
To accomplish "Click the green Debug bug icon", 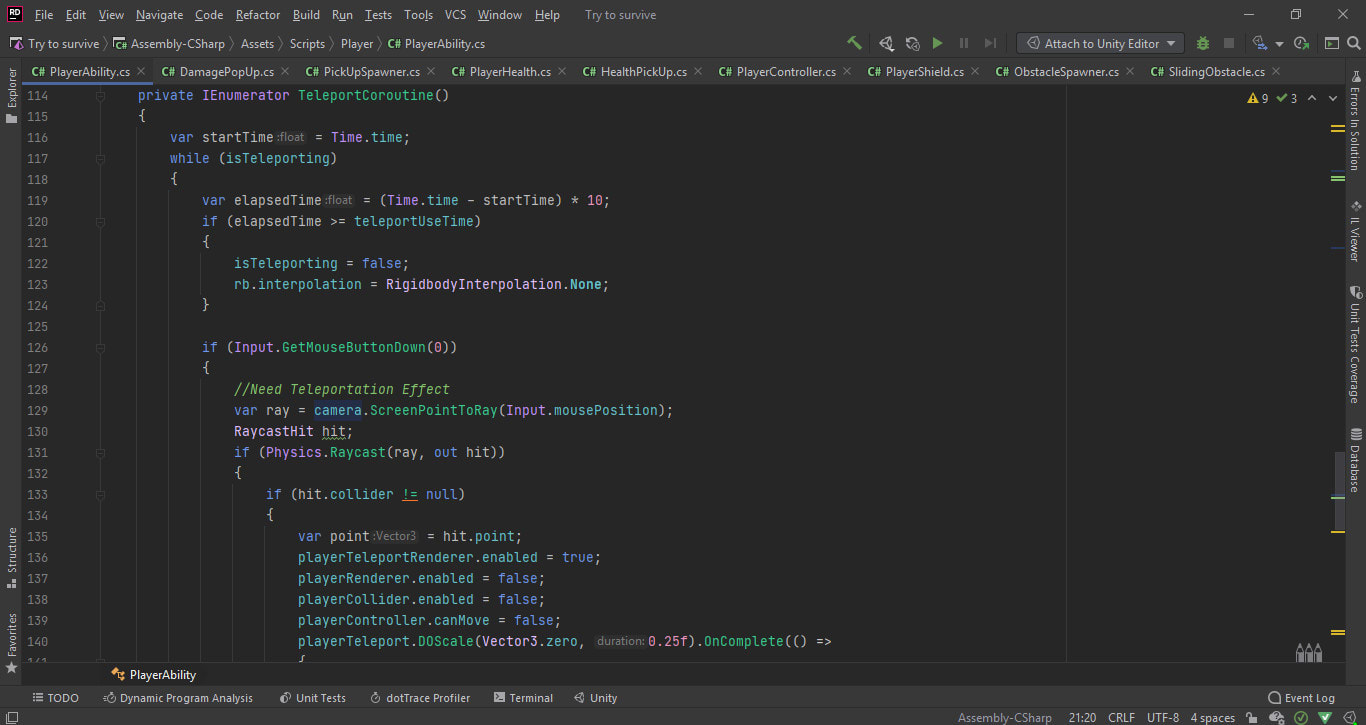I will pyautogui.click(x=1202, y=43).
